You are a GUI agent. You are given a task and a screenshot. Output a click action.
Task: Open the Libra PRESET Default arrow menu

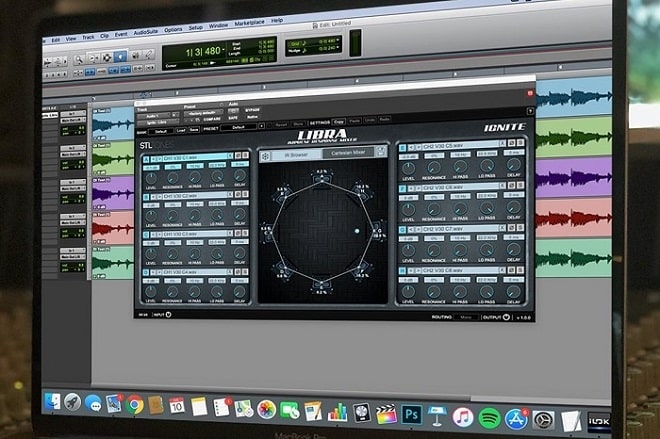point(261,126)
